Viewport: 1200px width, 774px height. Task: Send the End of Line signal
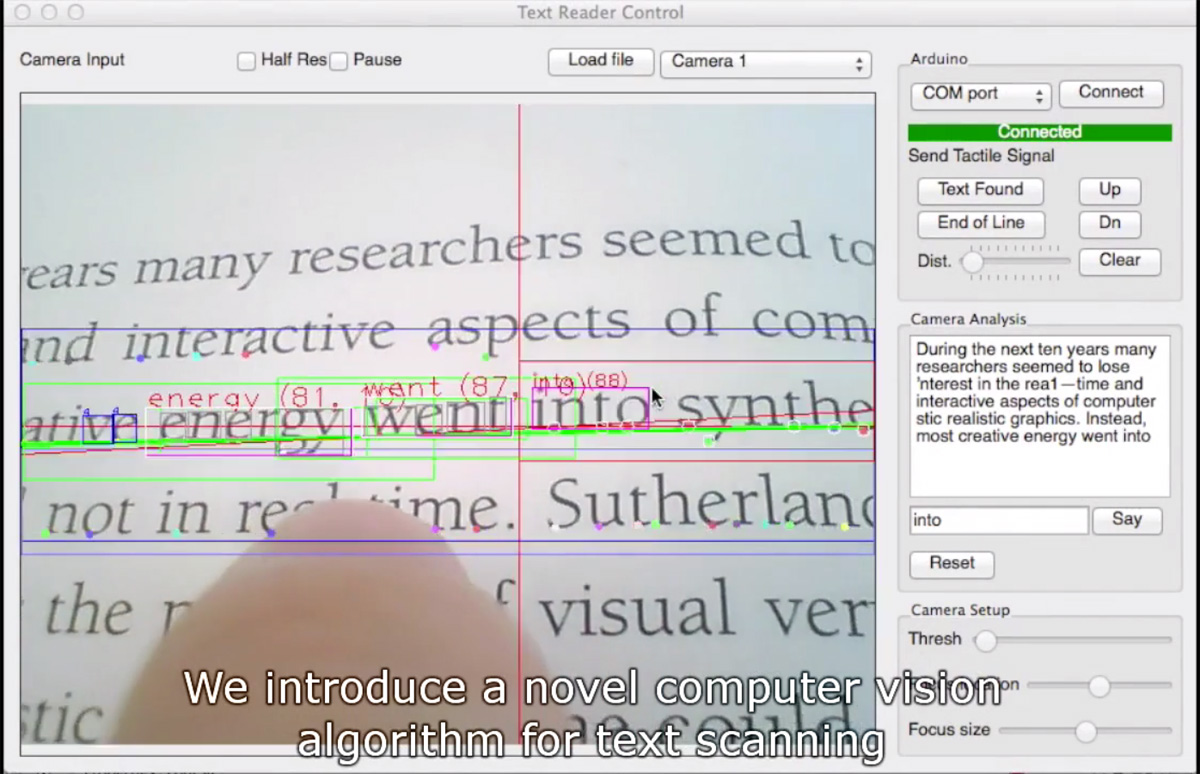point(980,223)
